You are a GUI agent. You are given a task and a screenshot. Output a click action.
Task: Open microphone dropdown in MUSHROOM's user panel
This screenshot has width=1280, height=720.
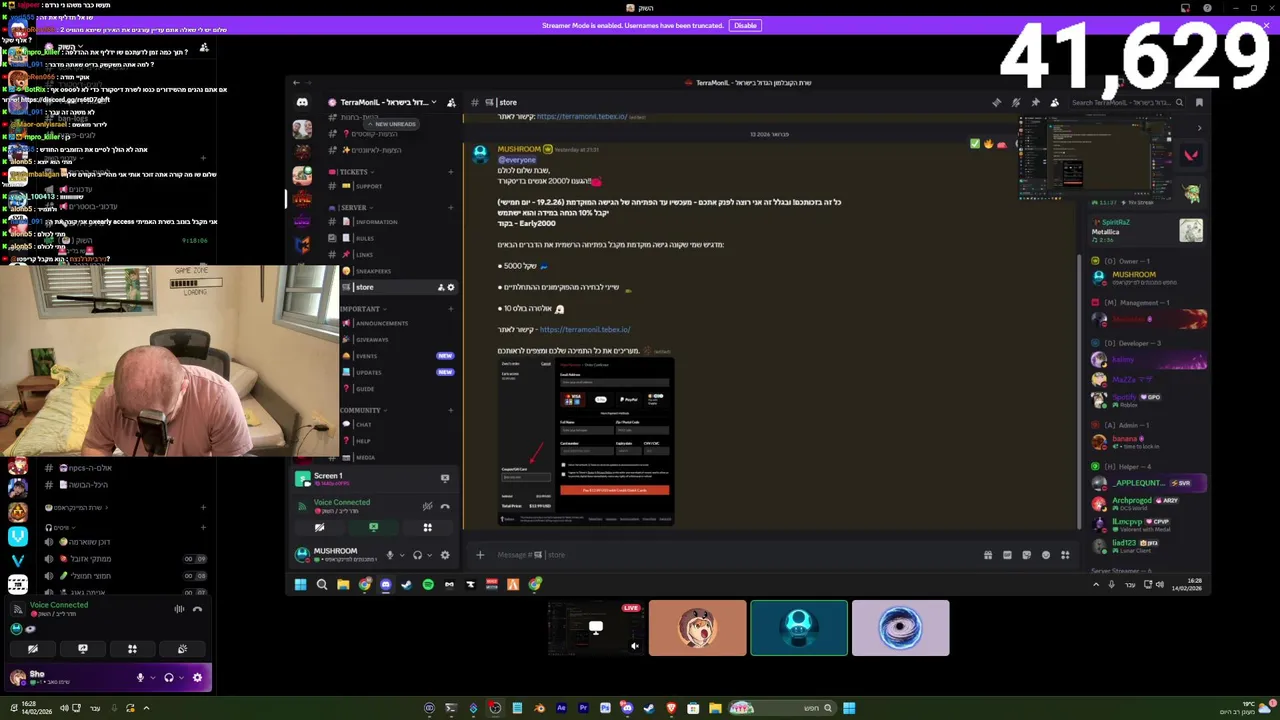pos(402,555)
